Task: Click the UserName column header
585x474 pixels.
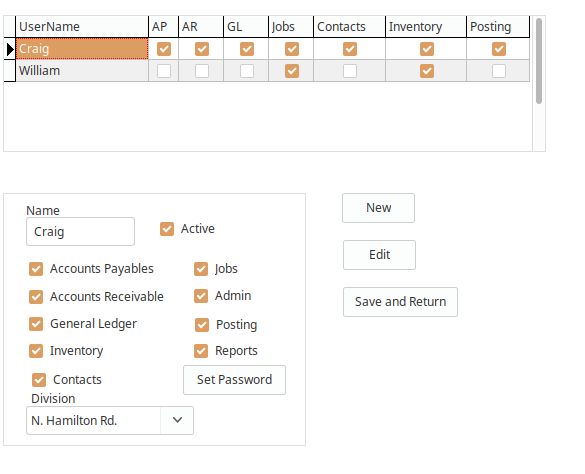Action: (82, 26)
